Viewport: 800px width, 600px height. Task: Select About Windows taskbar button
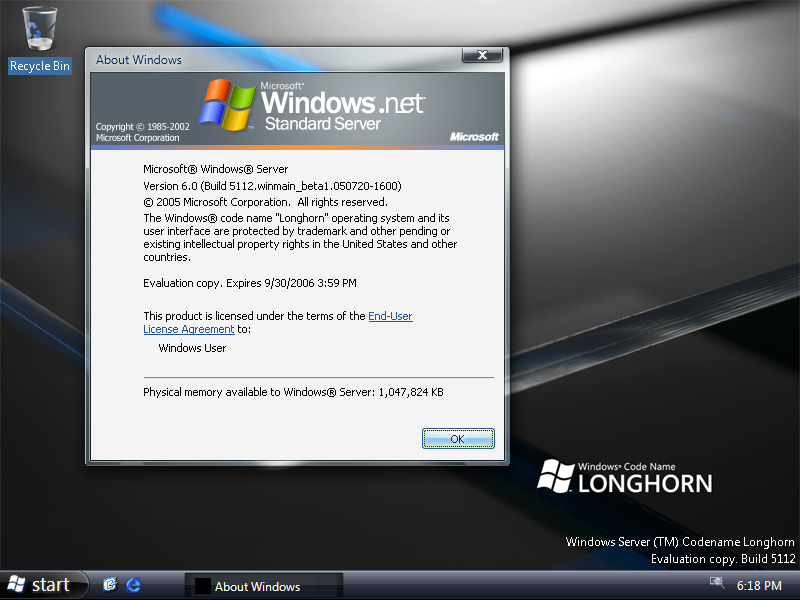[264, 586]
